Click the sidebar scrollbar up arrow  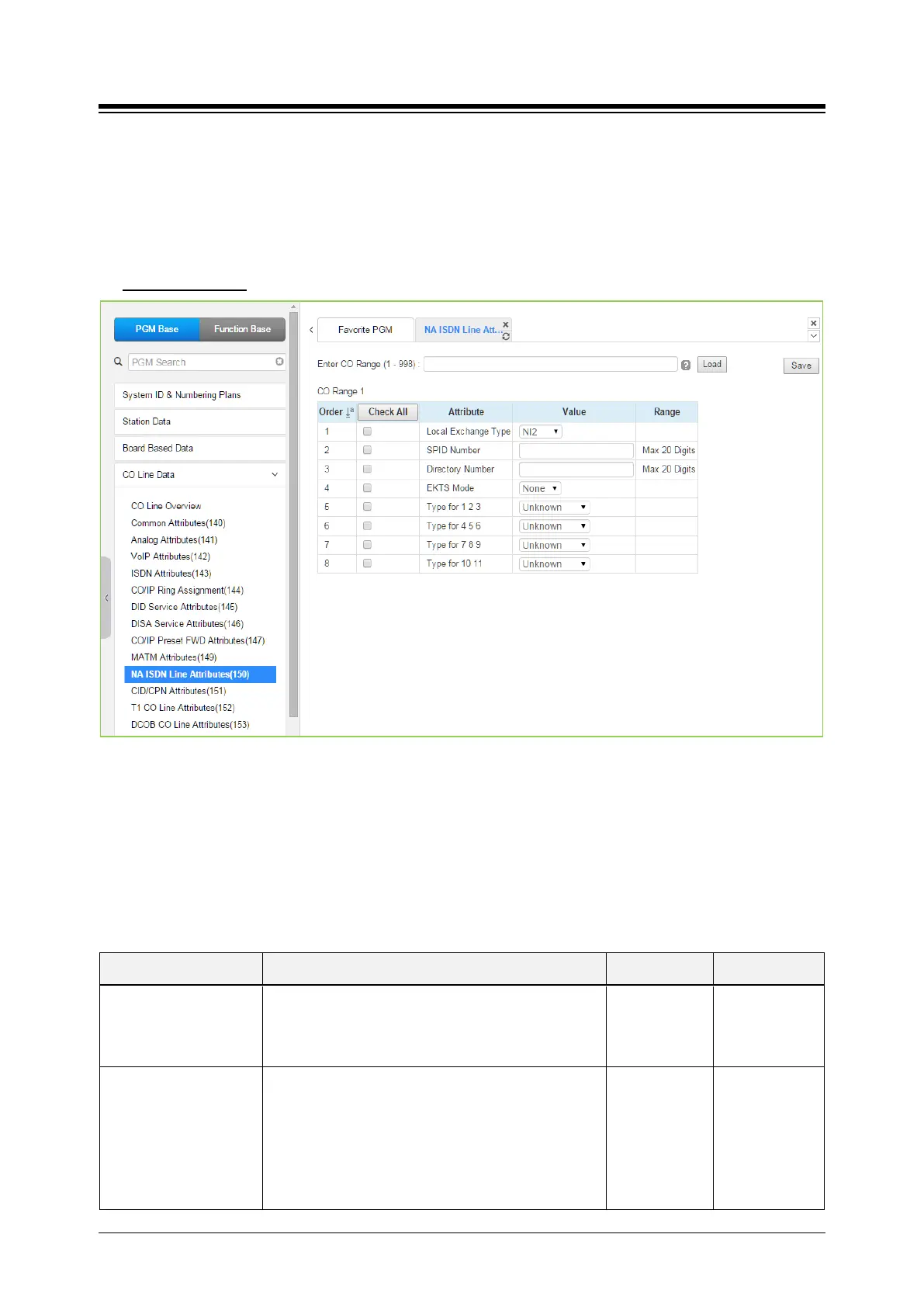(293, 307)
